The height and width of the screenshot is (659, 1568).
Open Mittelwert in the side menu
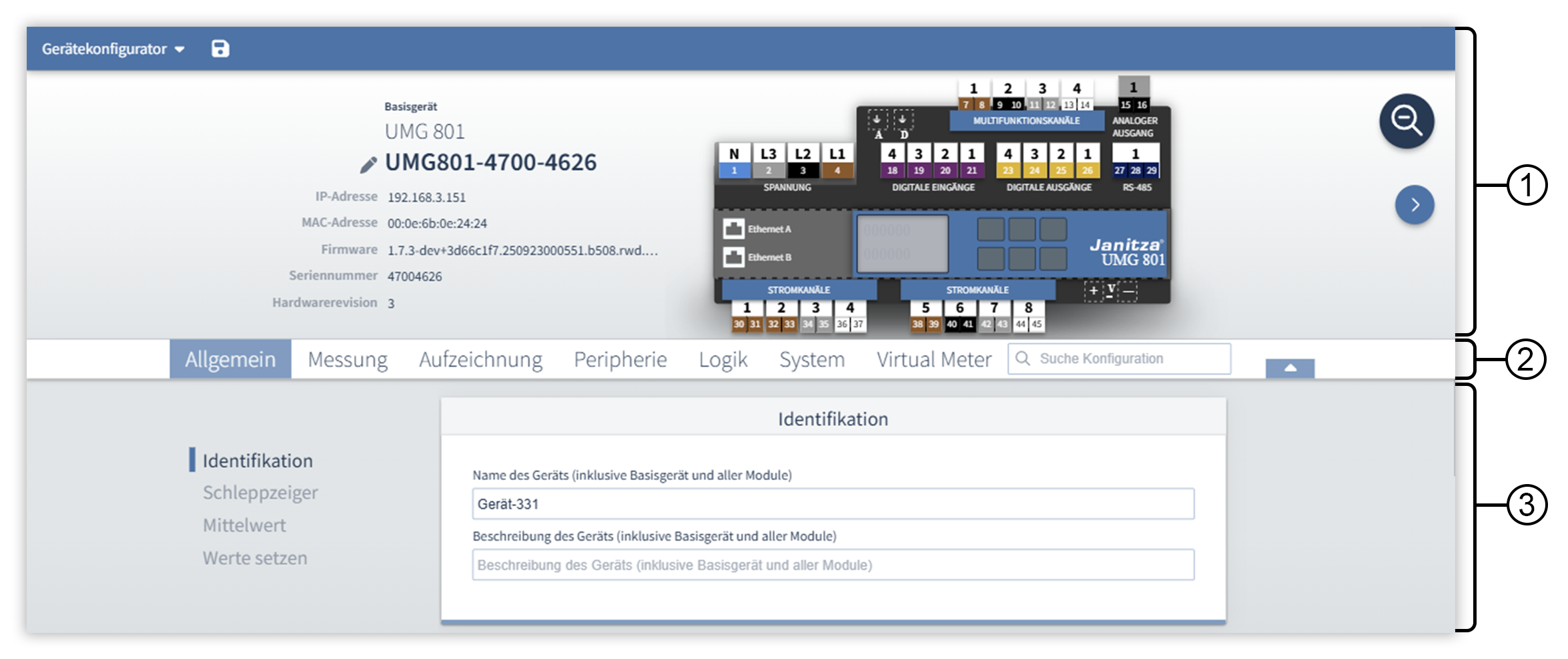point(244,525)
